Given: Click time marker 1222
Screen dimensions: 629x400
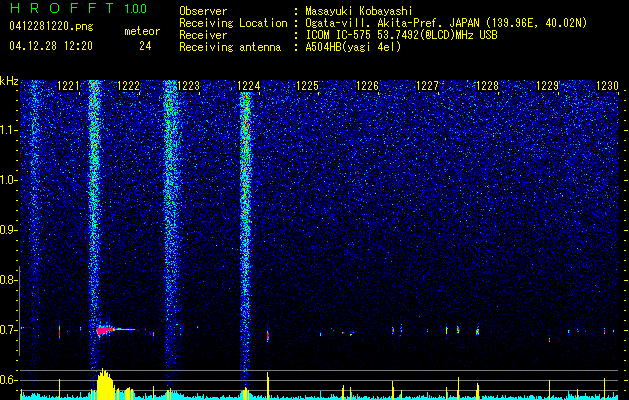Looking at the screenshot, I should tap(128, 86).
